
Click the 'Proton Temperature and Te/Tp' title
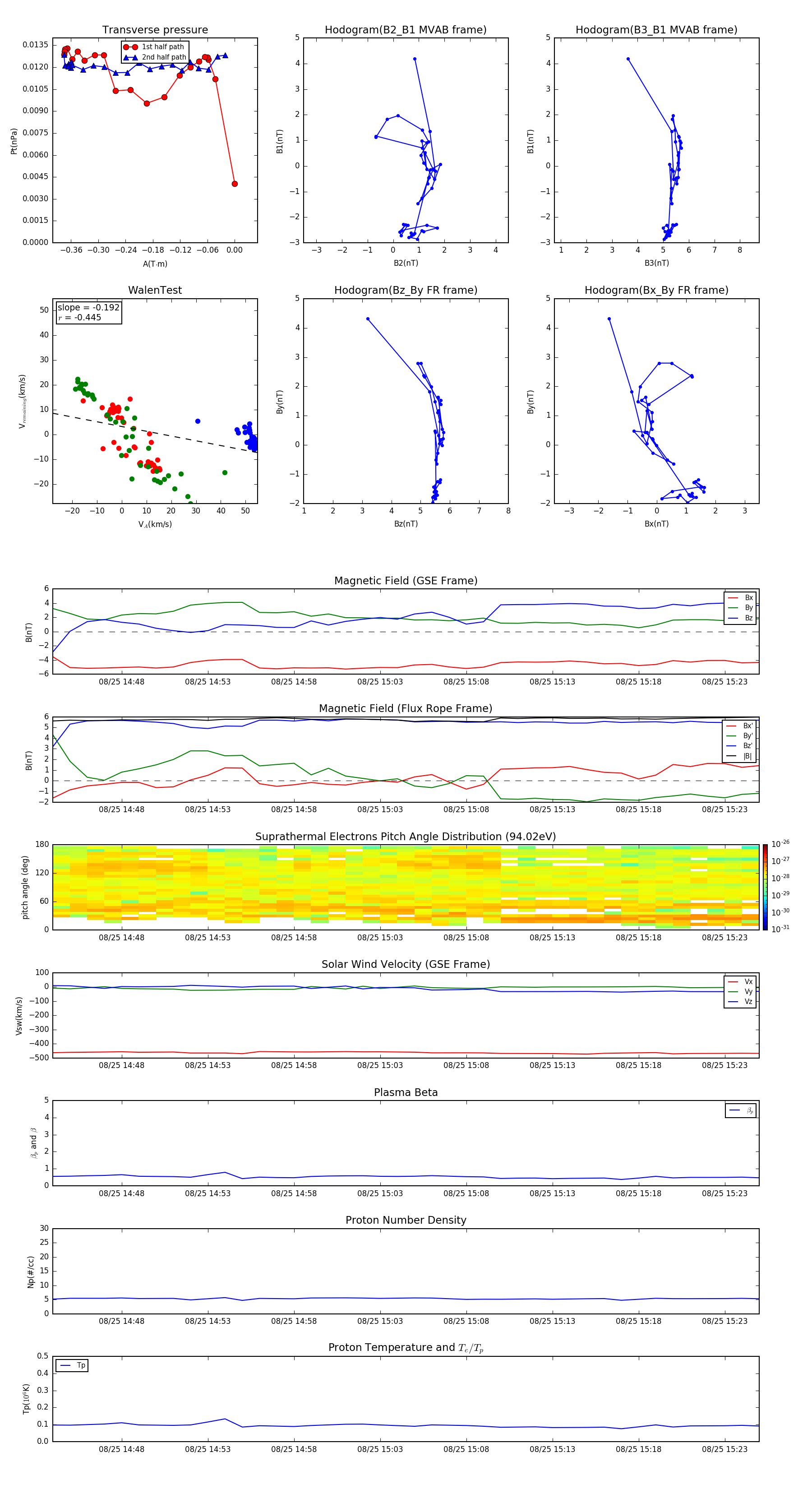406,1348
